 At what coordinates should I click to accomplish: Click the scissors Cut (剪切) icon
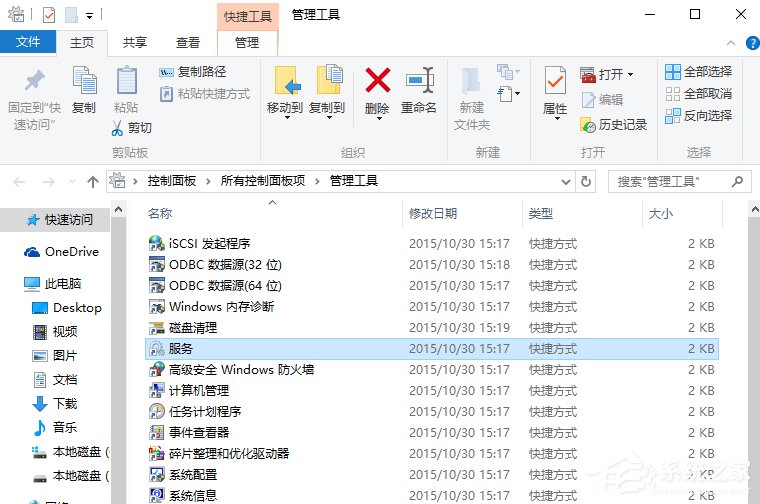117,127
